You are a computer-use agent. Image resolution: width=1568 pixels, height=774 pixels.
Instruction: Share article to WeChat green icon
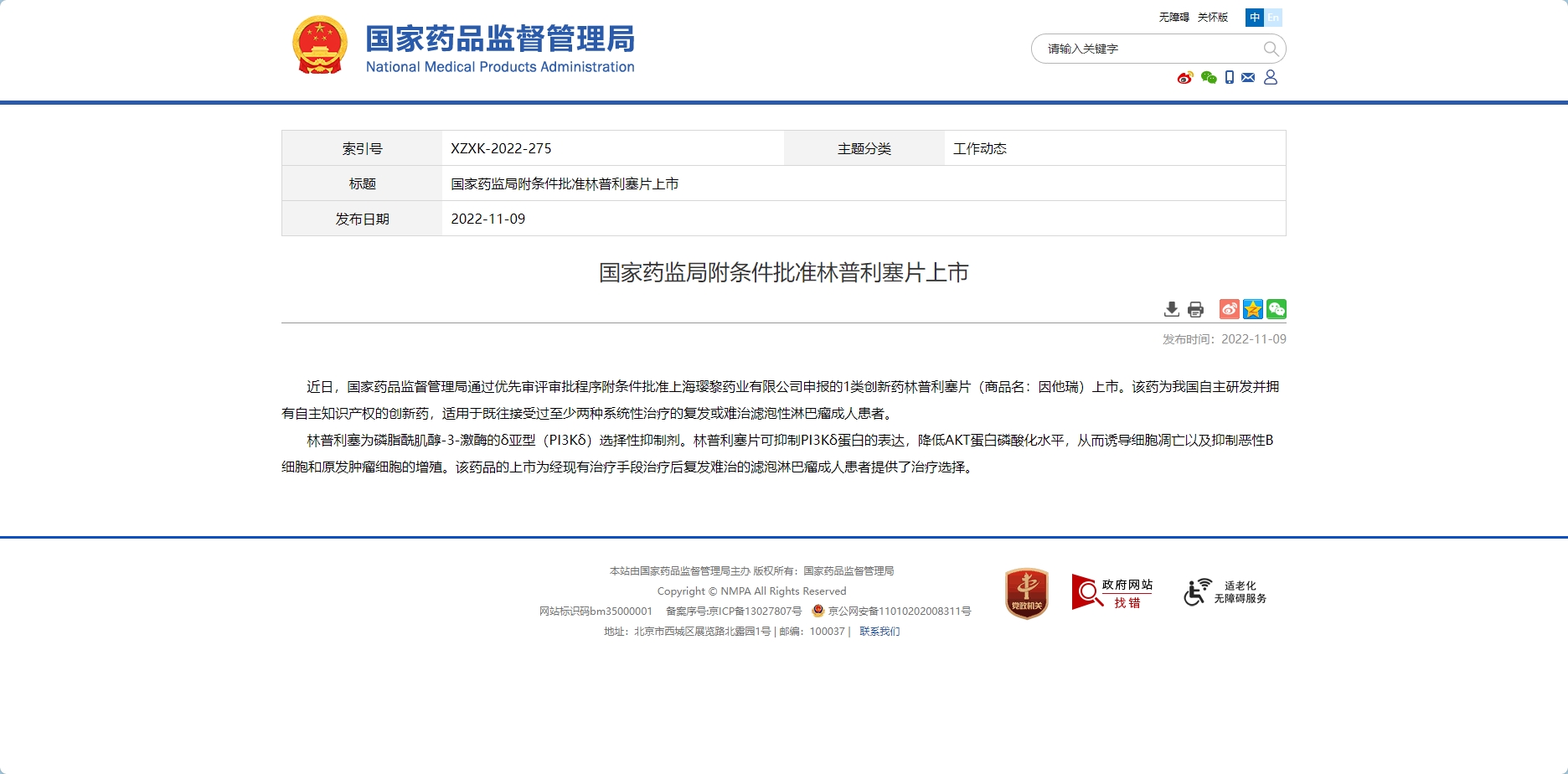(x=1277, y=309)
